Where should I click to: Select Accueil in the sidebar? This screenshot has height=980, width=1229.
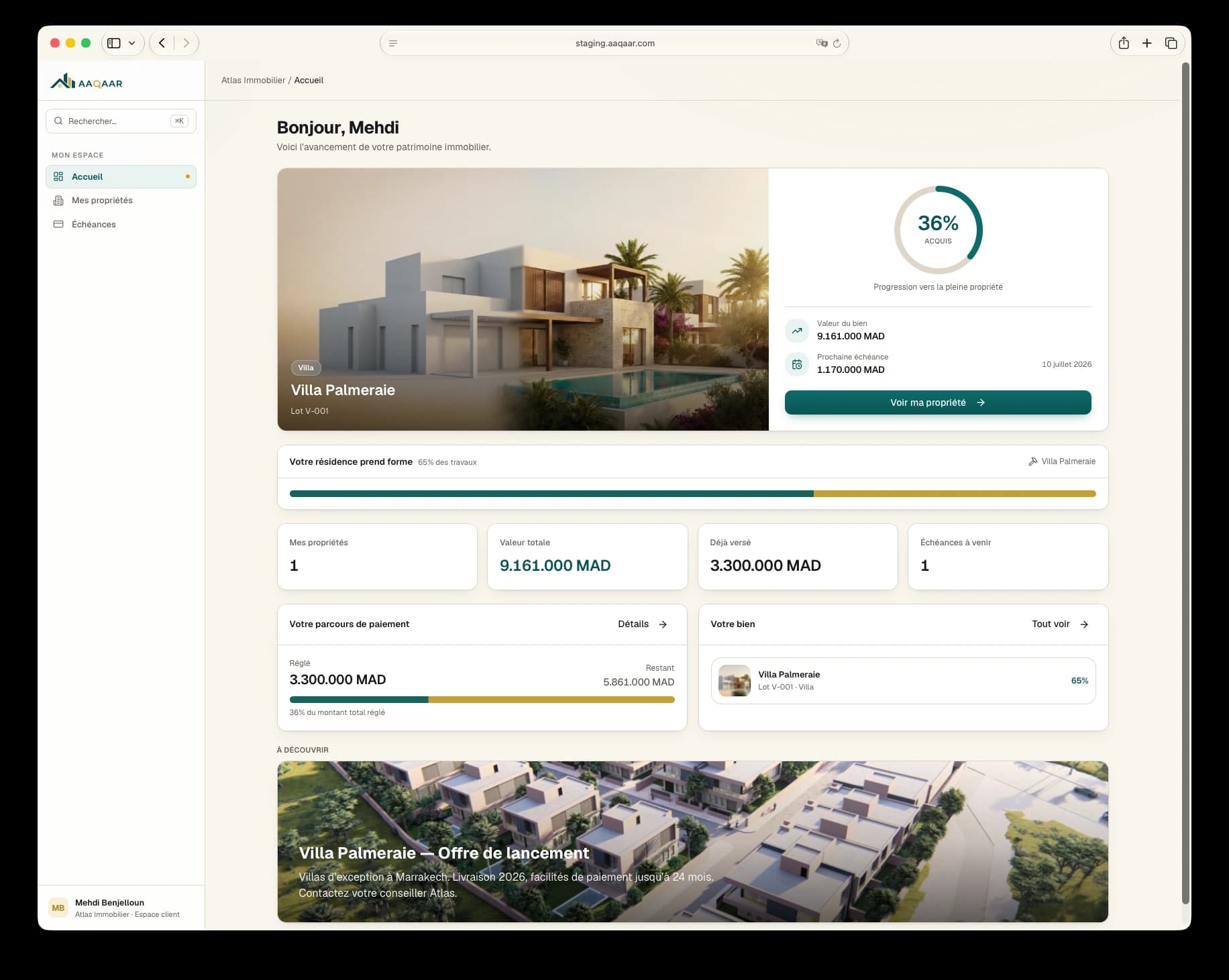121,176
